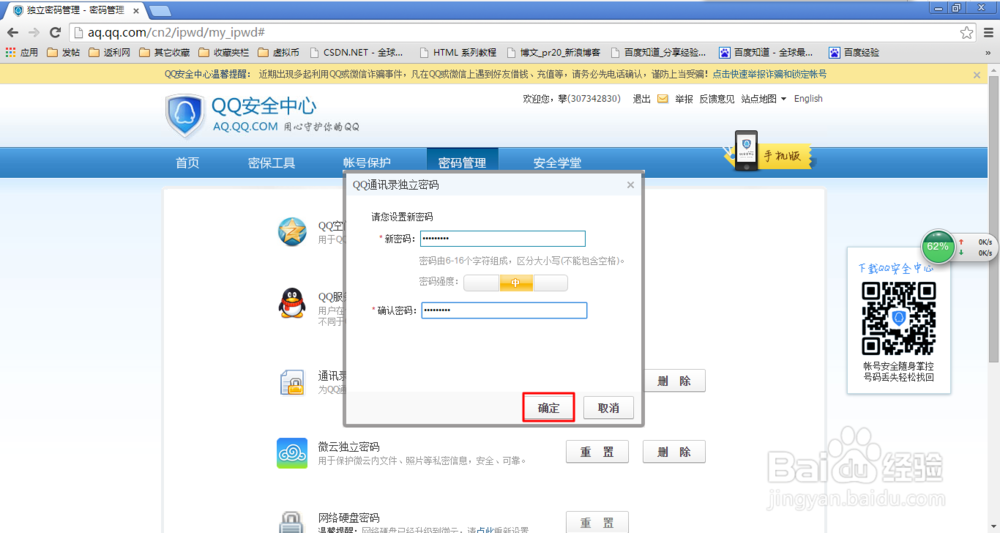Image resolution: width=1000 pixels, height=533 pixels.
Task: Open the 其它收藏 bookmark folder
Action: (x=165, y=52)
